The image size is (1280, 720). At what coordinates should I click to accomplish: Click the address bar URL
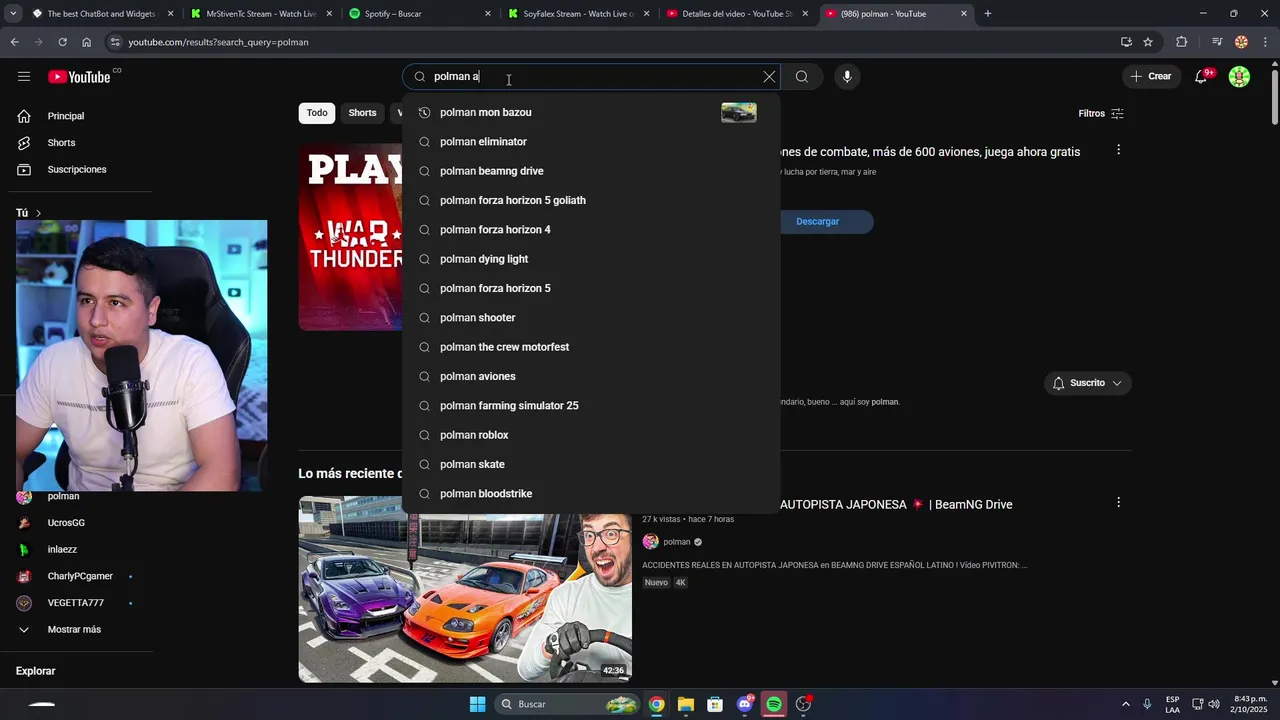pos(218,42)
